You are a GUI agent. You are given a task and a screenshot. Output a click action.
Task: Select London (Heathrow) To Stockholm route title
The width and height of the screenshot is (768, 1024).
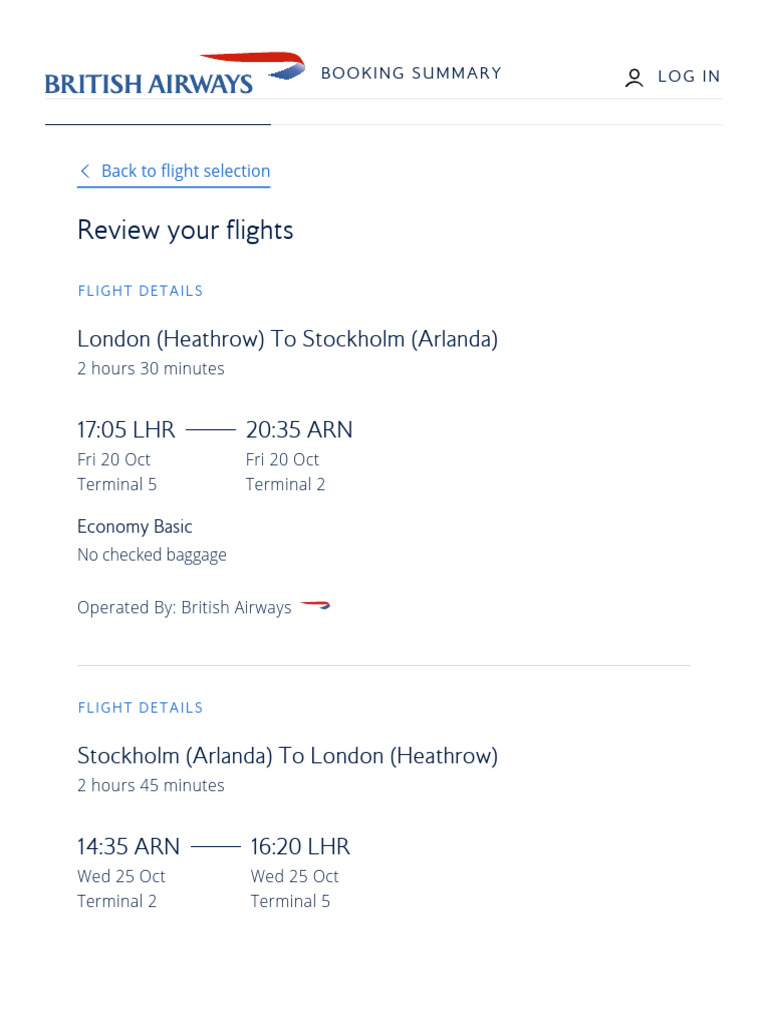287,339
